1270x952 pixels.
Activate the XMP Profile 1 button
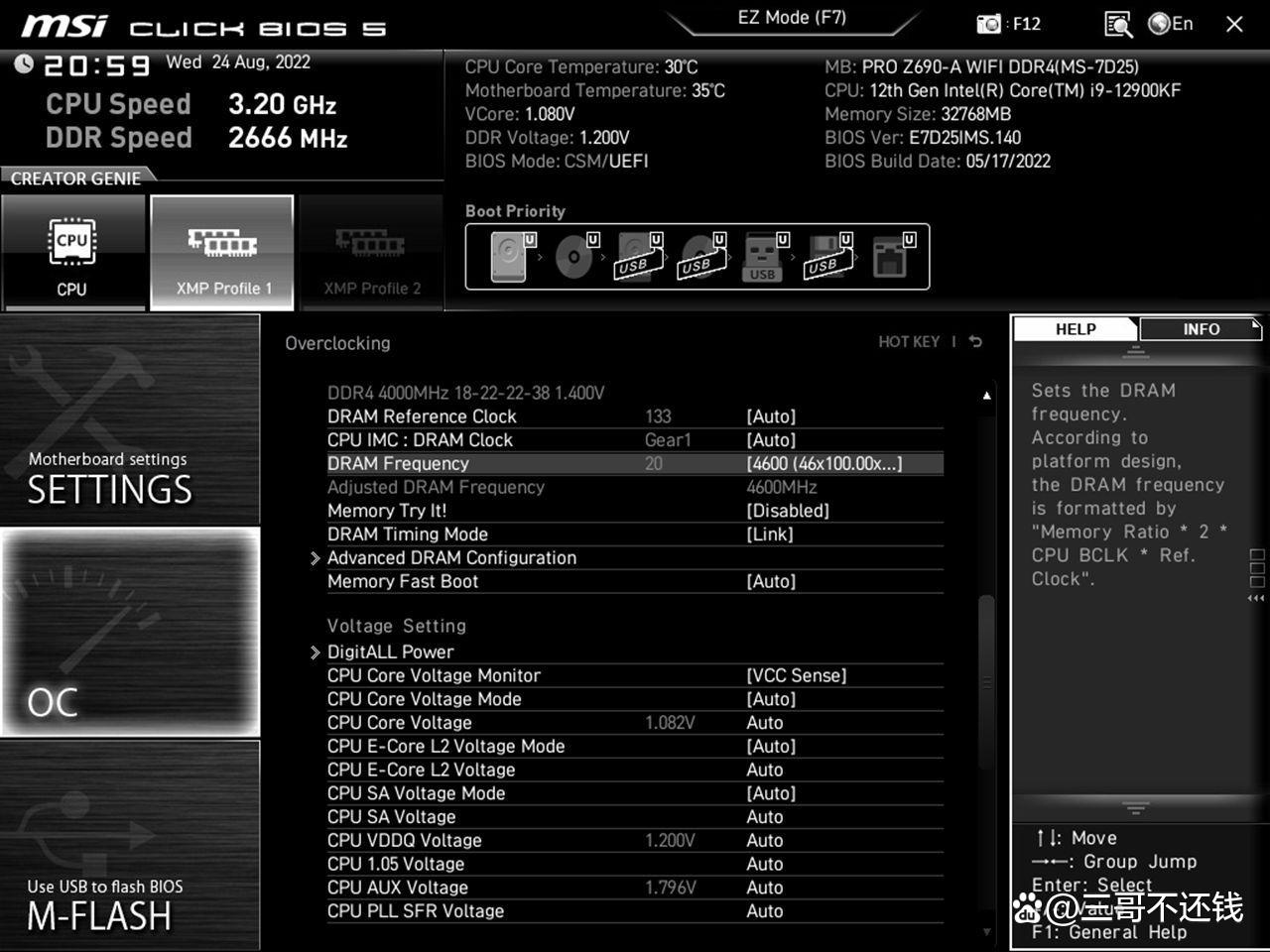(222, 253)
